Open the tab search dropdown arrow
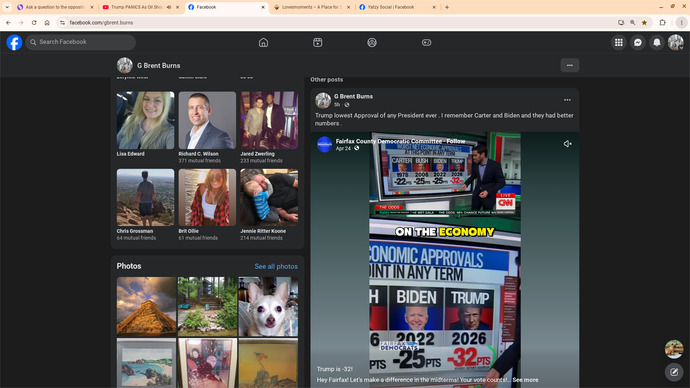The image size is (690, 388). 7,7
